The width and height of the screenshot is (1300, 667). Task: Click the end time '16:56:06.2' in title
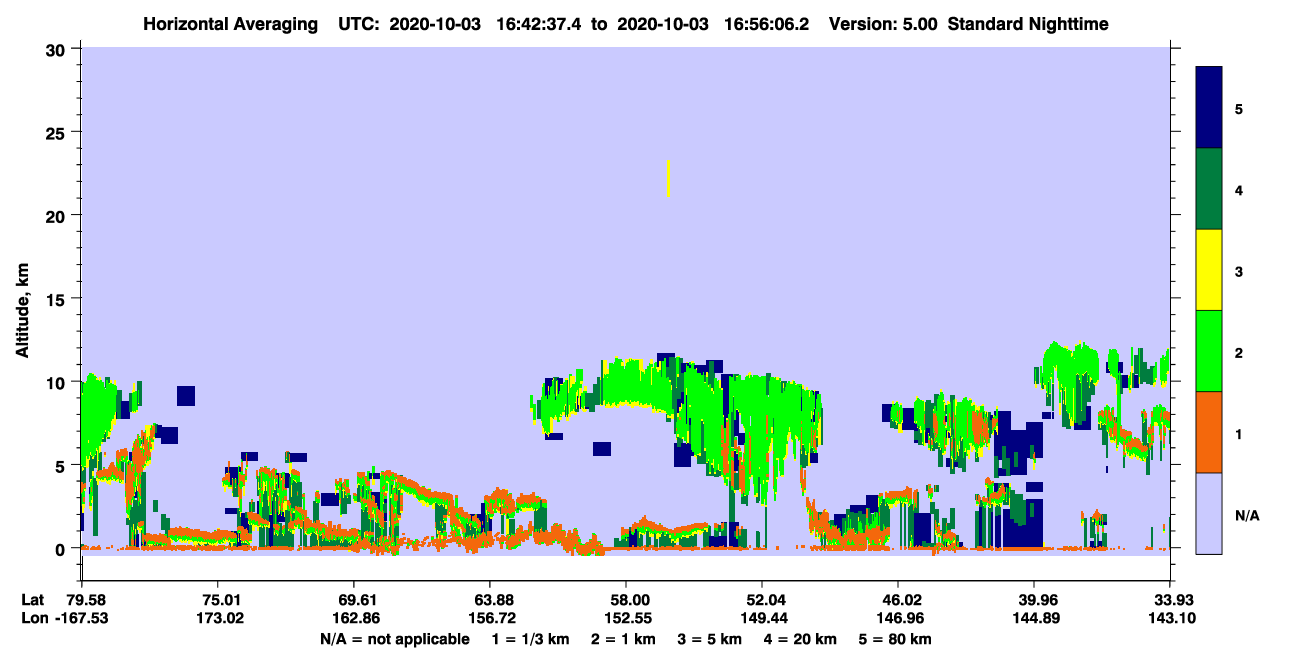[768, 24]
